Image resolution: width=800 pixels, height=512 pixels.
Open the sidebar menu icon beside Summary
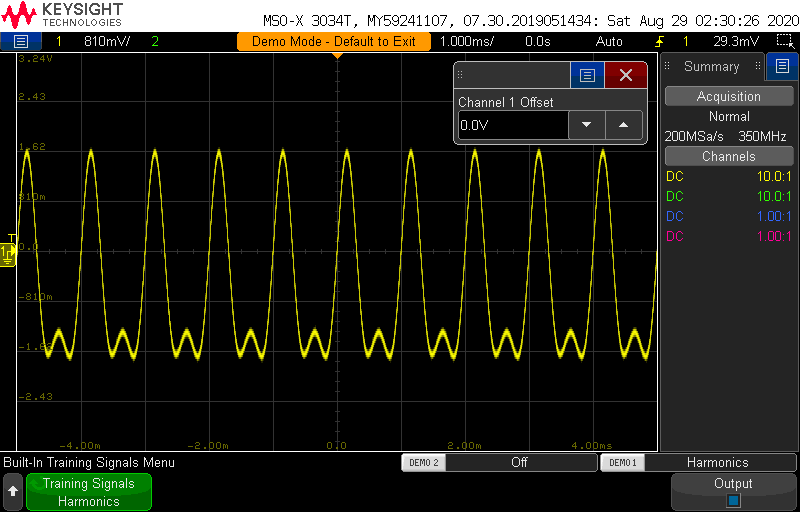coord(782,67)
